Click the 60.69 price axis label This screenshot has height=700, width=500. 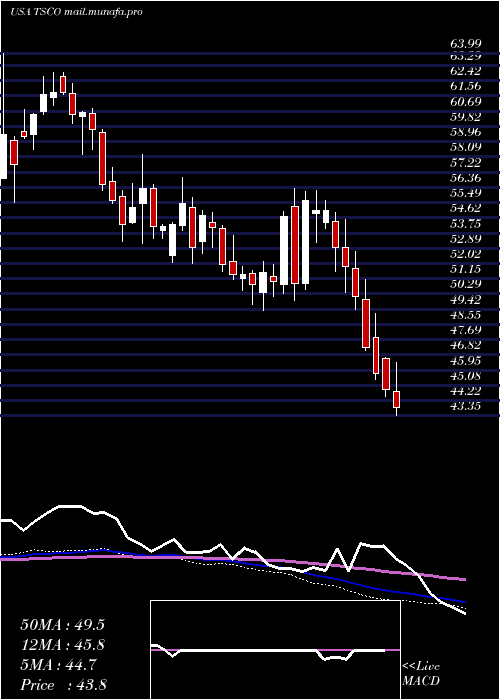coord(466,101)
